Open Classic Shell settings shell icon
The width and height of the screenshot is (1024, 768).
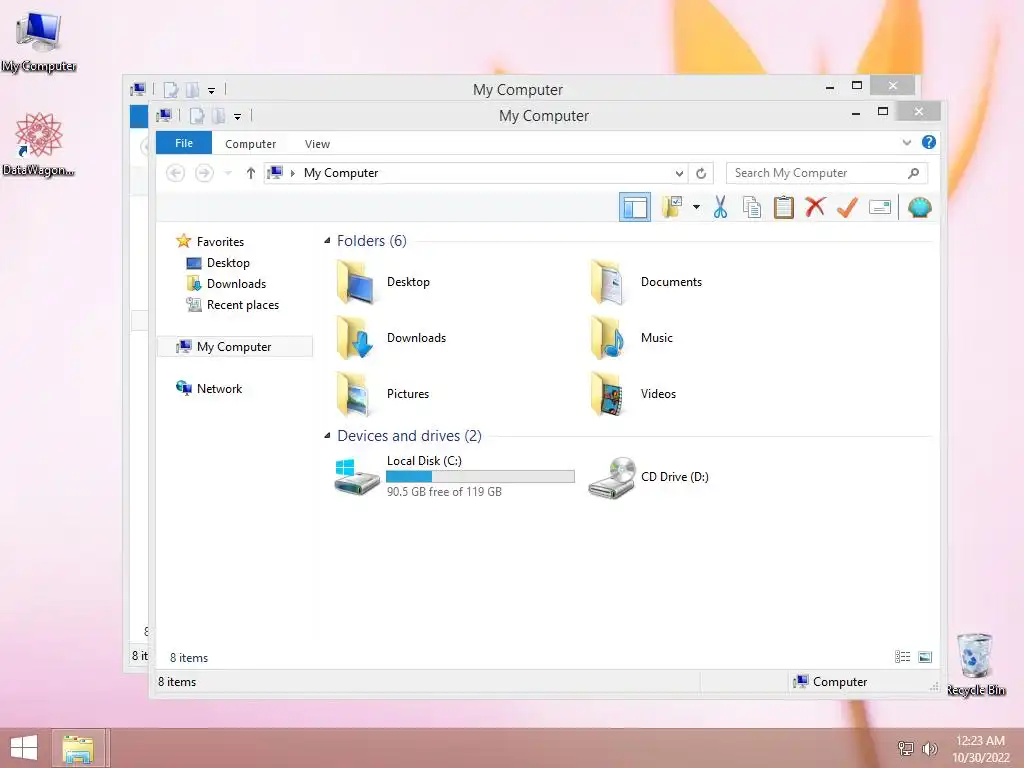coord(920,208)
